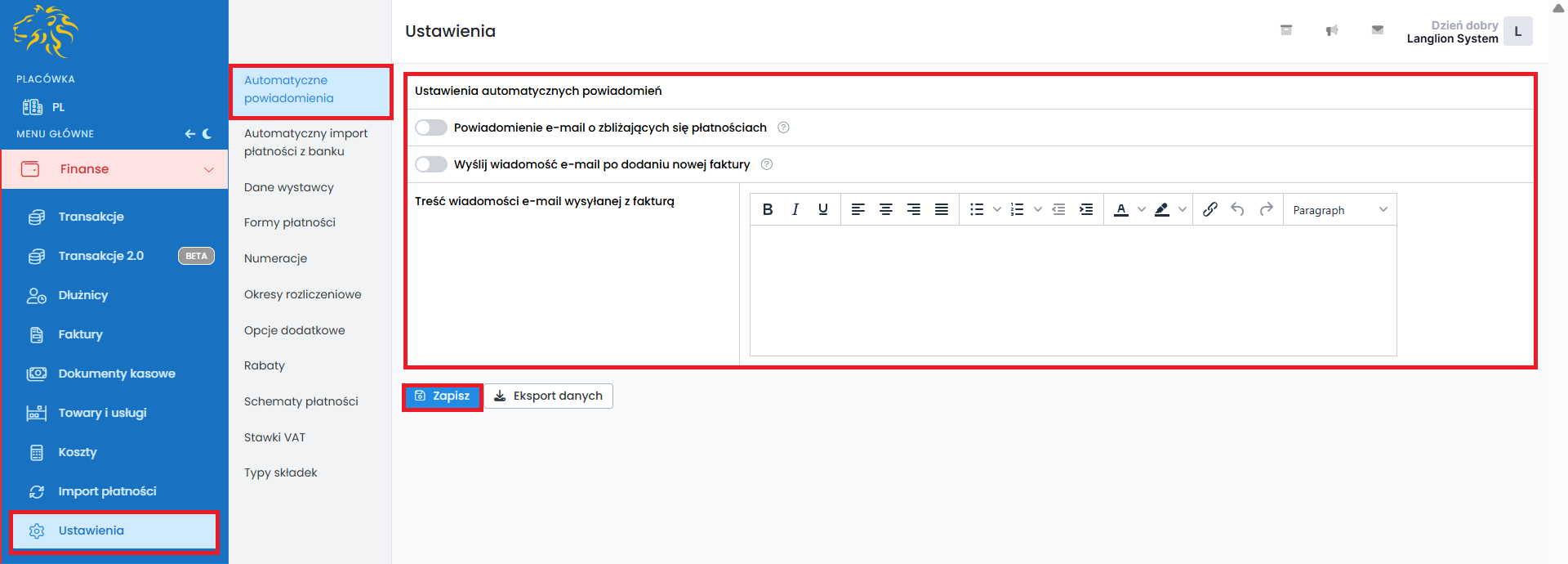Center align text in the editor
Image resolution: width=1568 pixels, height=564 pixels.
pos(886,210)
